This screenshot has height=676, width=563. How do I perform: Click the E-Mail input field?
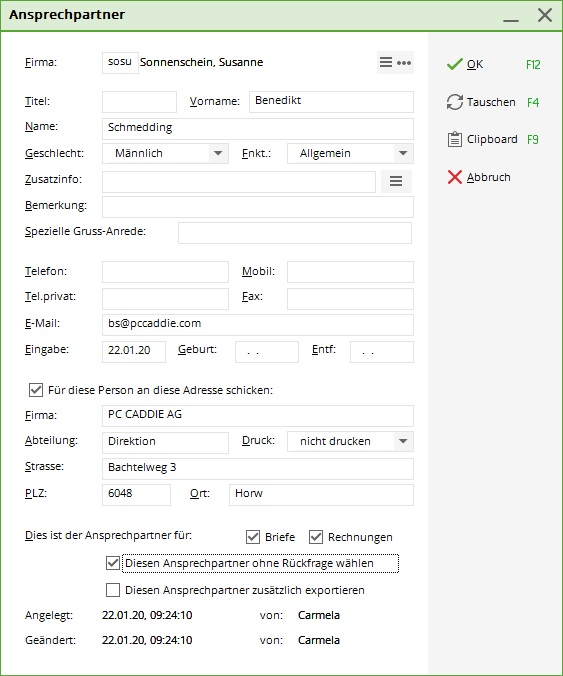[258, 325]
